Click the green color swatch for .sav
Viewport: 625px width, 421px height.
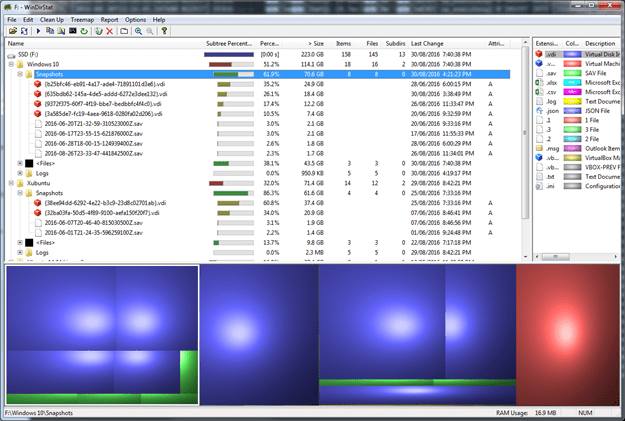pos(572,73)
